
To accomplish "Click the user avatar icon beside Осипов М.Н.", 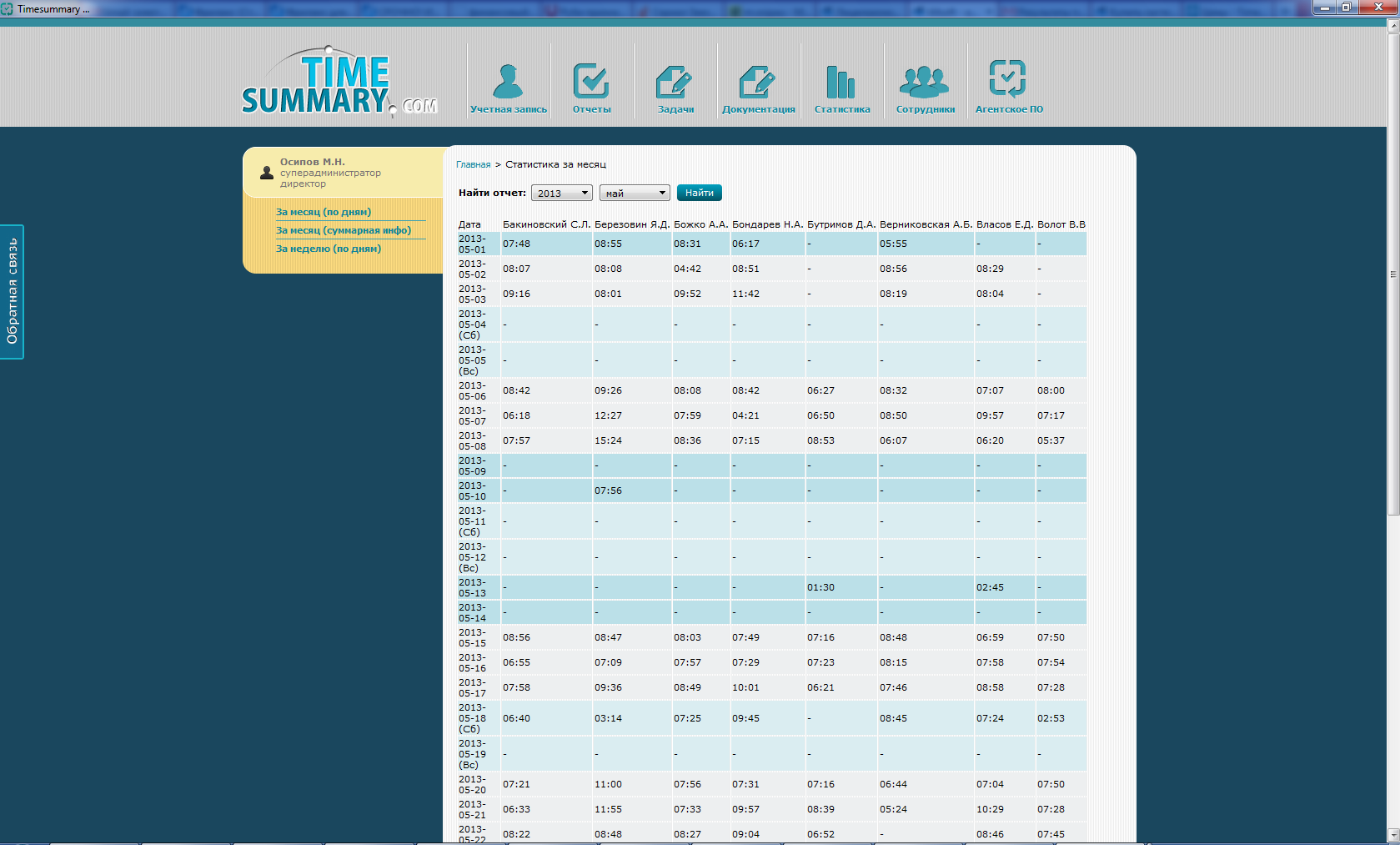I will coord(267,173).
